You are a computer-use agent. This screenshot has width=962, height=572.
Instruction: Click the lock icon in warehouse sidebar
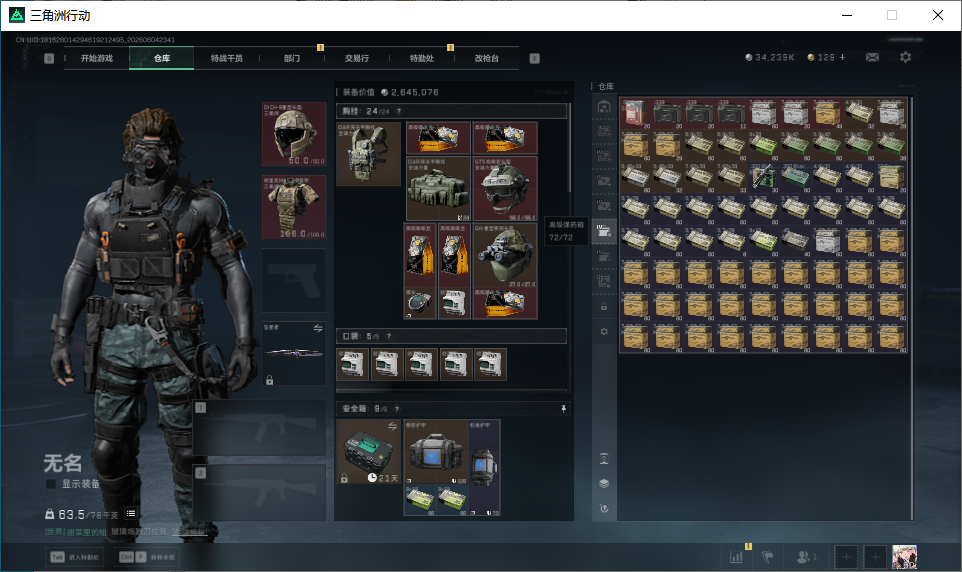tap(604, 306)
